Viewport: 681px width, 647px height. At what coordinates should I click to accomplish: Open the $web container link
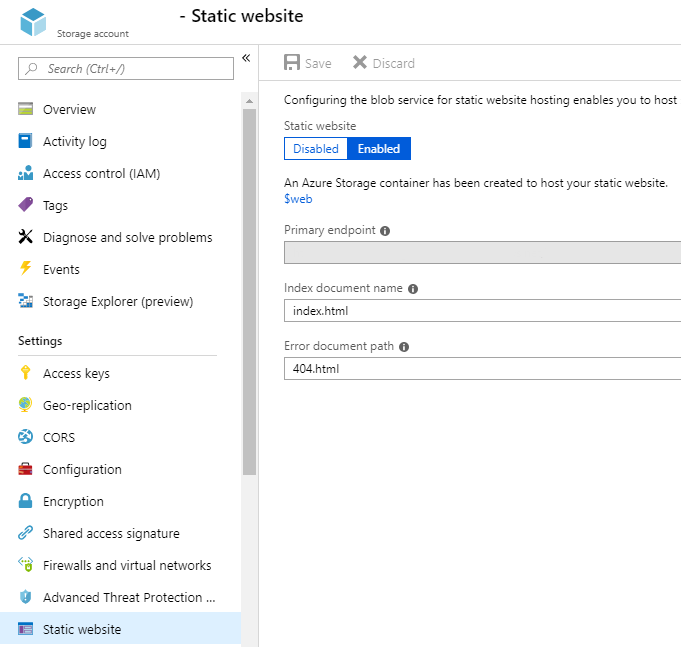point(298,199)
